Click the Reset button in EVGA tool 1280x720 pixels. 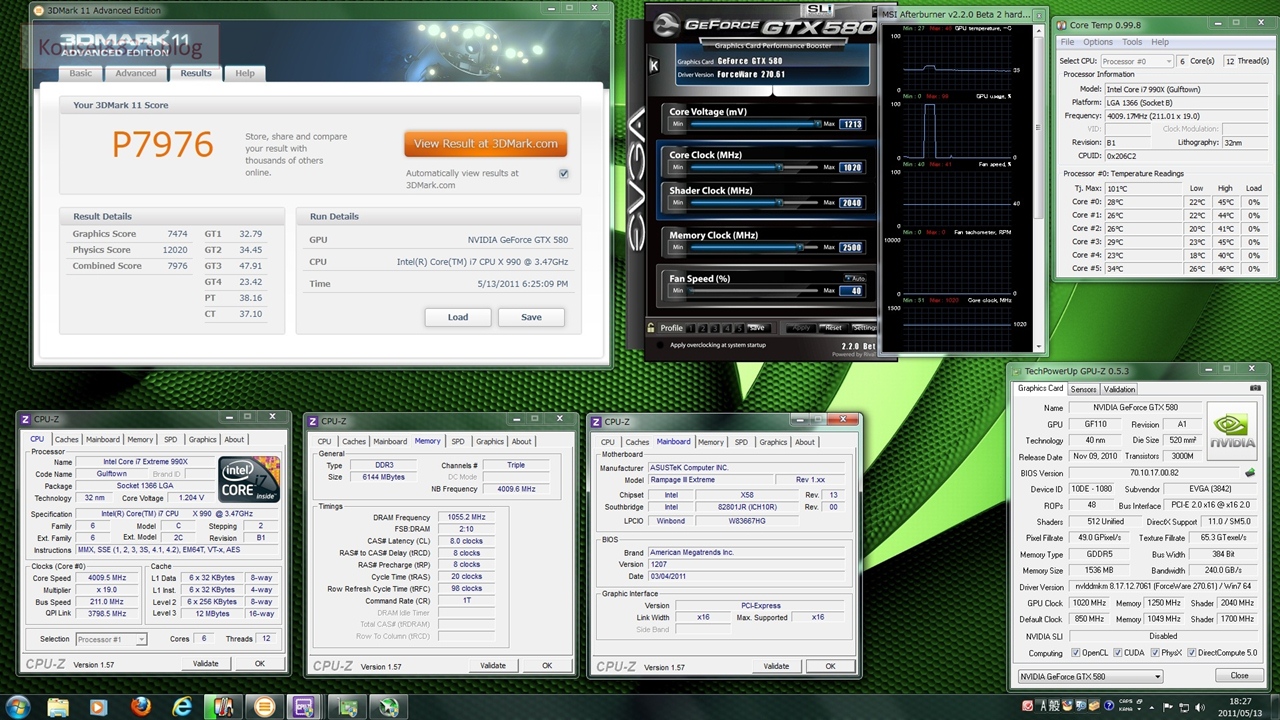(x=833, y=328)
